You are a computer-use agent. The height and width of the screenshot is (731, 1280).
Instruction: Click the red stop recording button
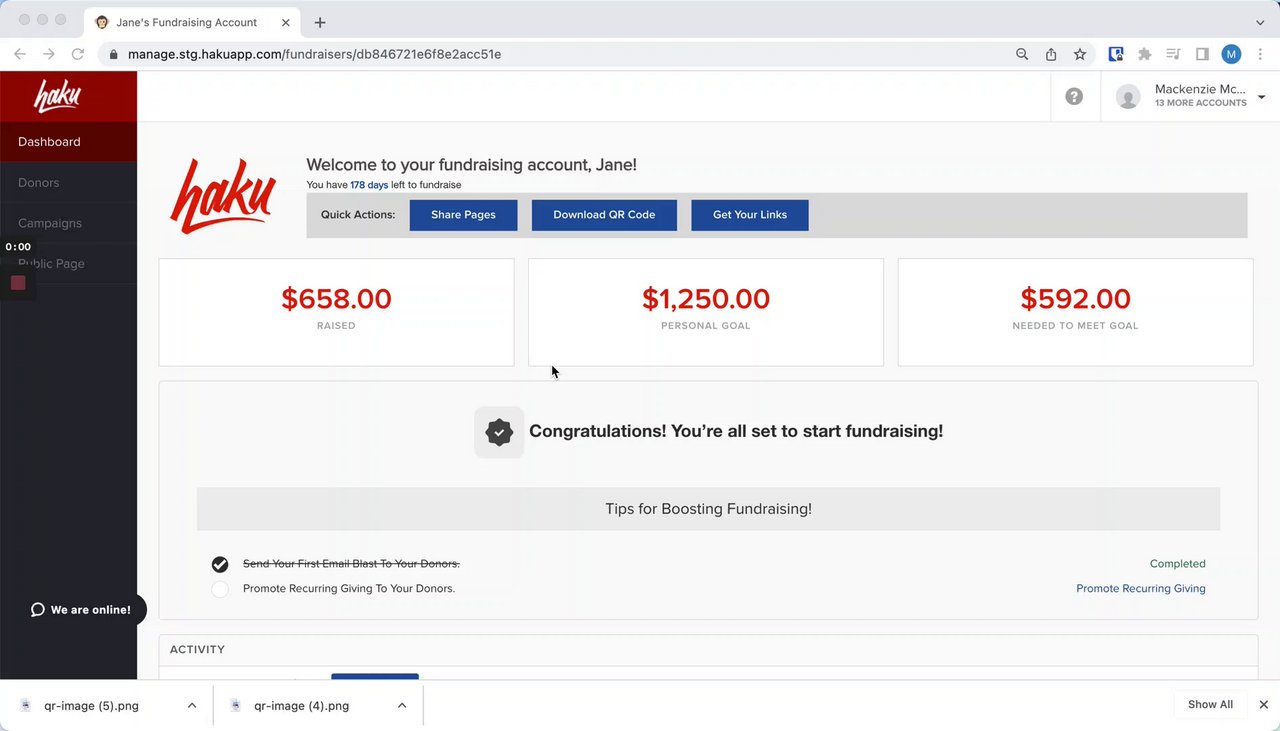(18, 283)
